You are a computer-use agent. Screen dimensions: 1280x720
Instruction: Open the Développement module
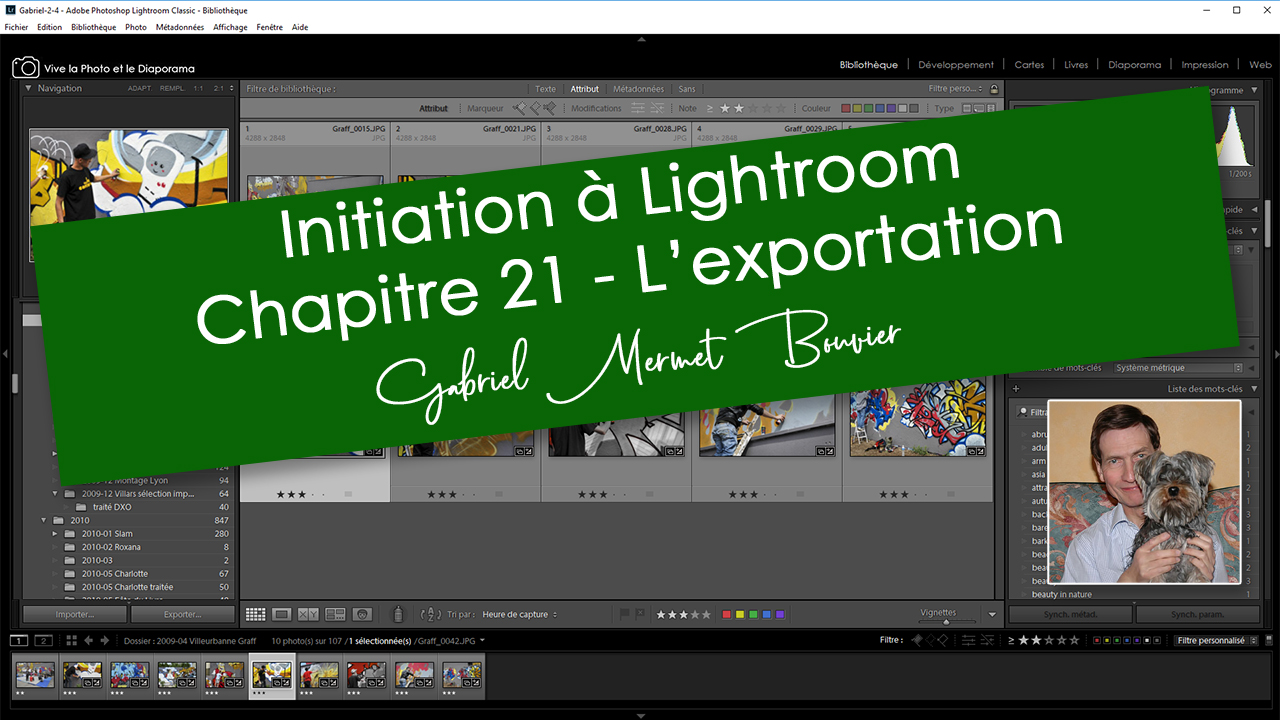[x=955, y=65]
